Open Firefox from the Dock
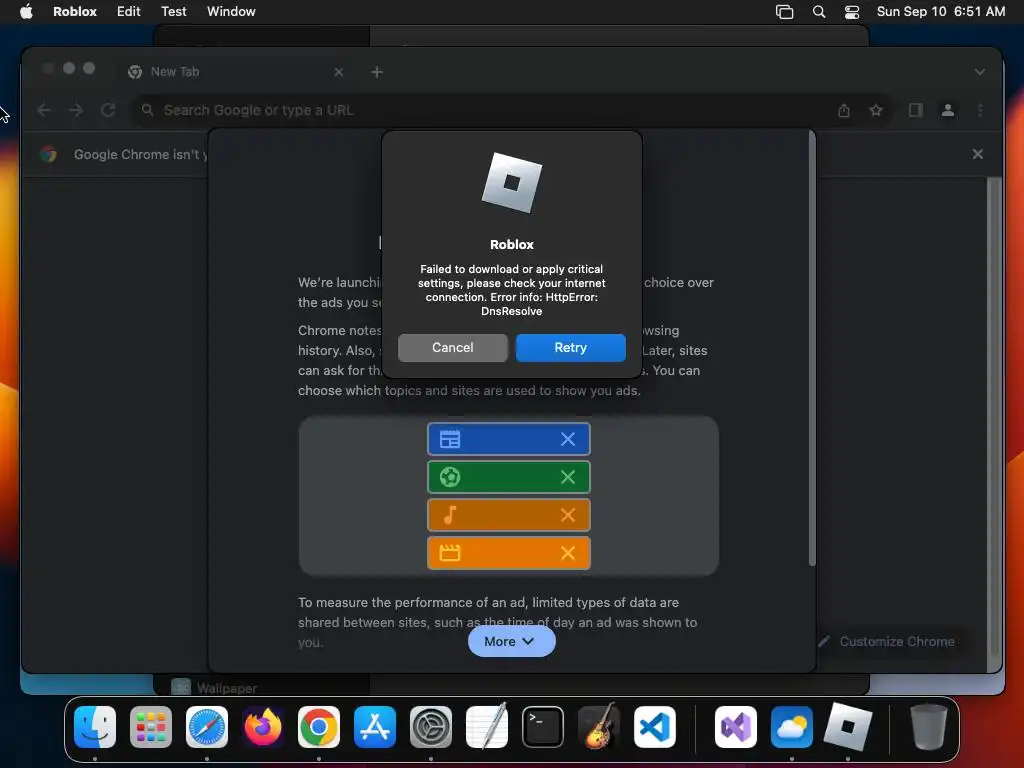 click(263, 727)
